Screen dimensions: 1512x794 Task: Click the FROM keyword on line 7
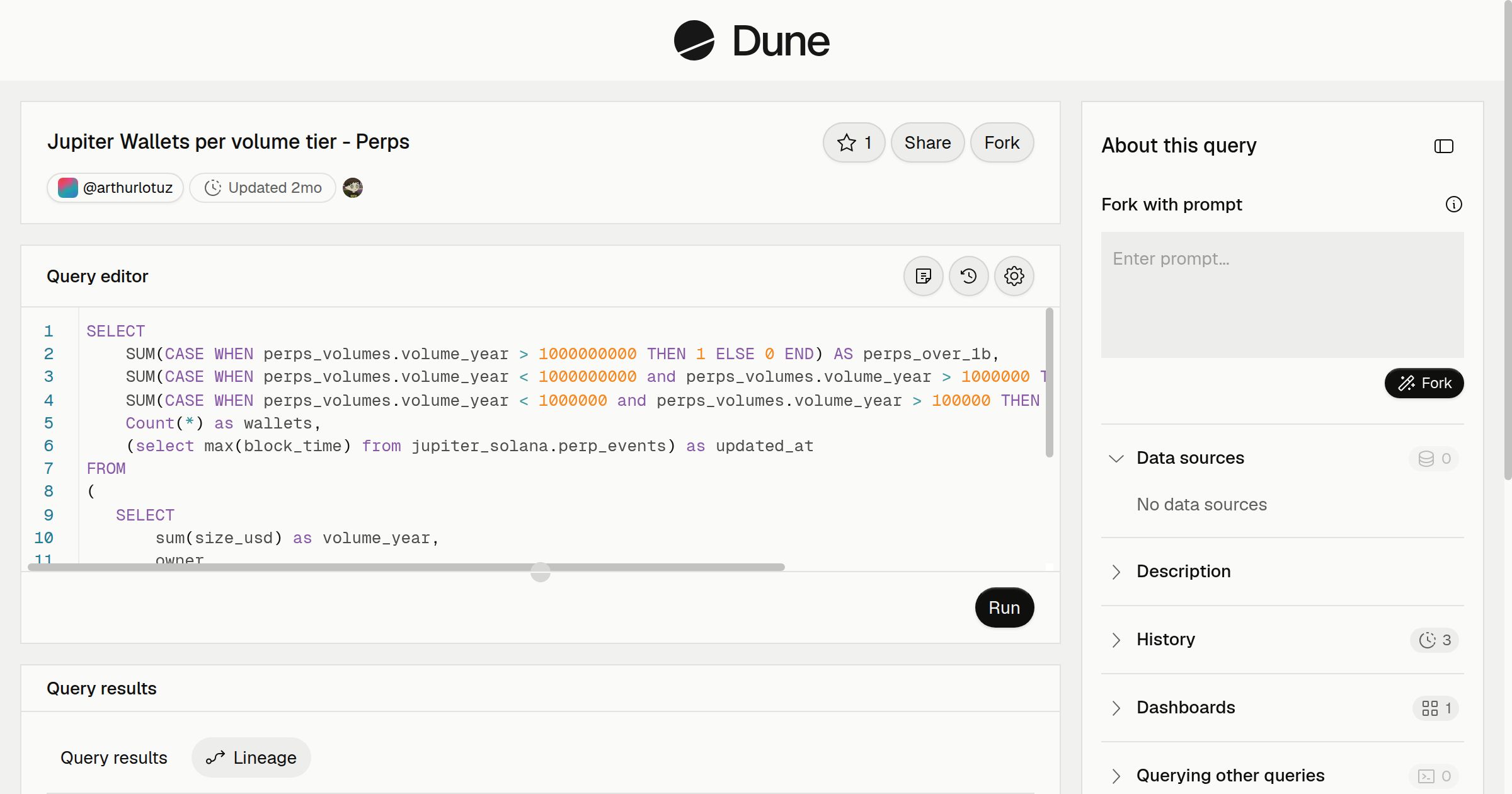[106, 469]
